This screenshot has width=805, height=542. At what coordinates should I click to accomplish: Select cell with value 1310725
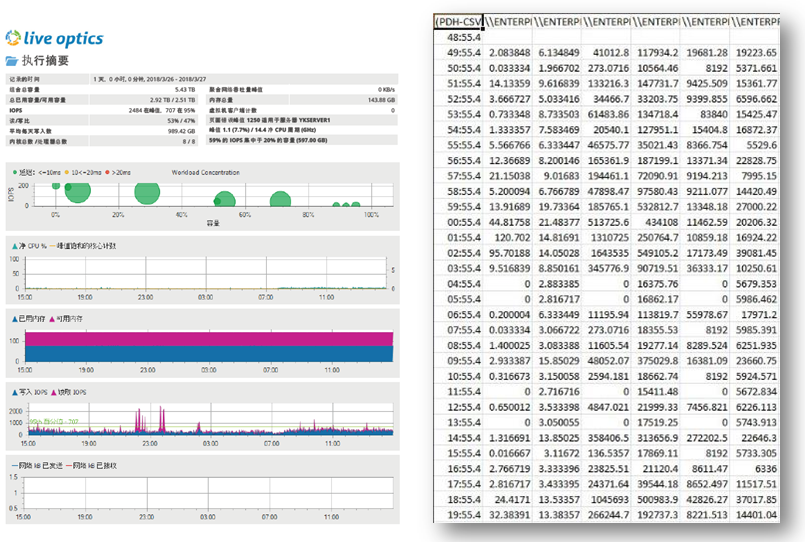pyautogui.click(x=606, y=238)
